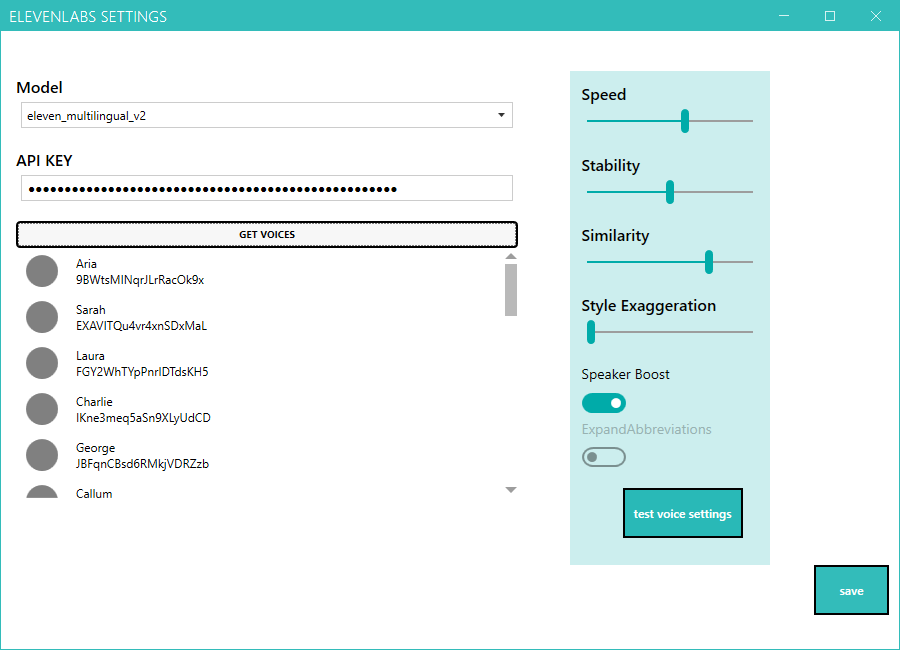Click the Speed slider handle
Viewport: 900px width, 650px height.
(x=685, y=121)
